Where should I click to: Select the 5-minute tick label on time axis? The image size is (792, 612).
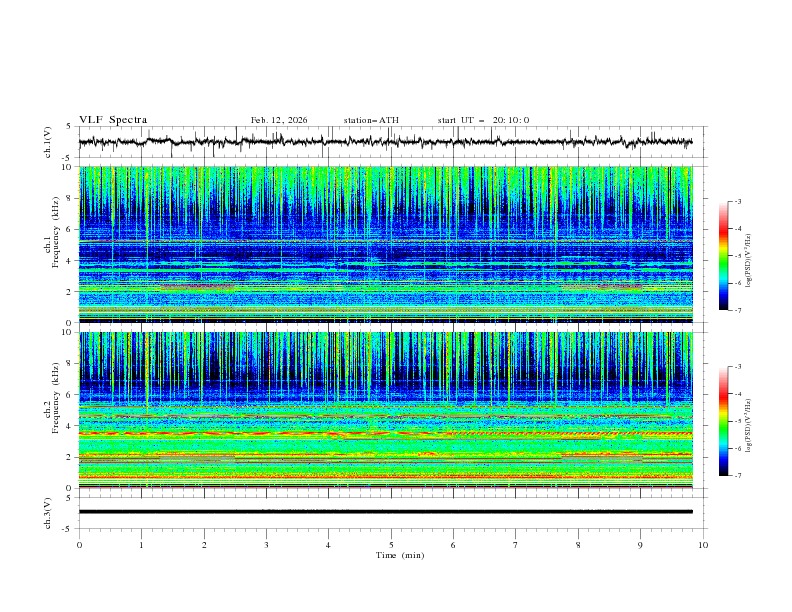[391, 545]
